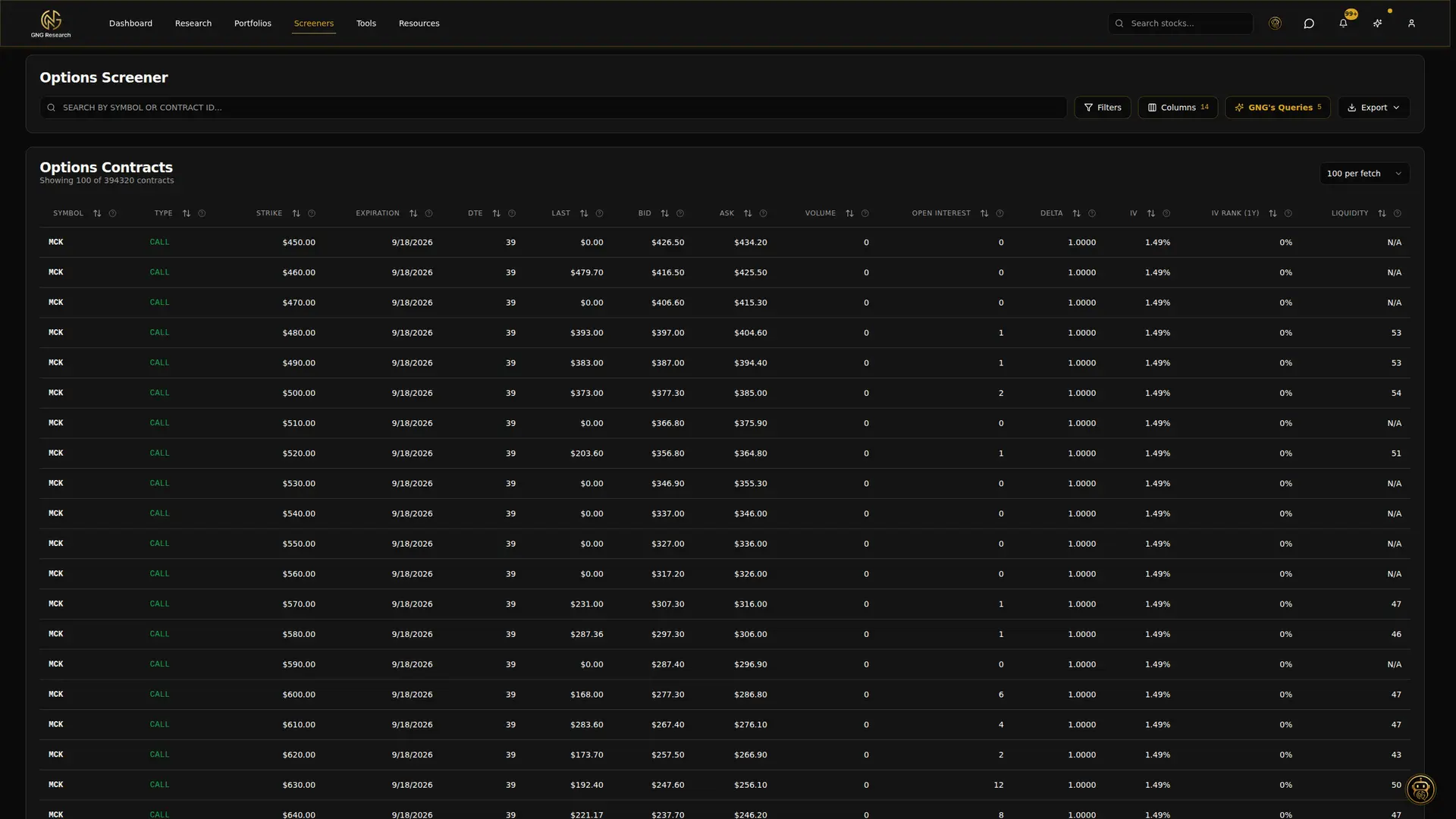Image resolution: width=1456 pixels, height=819 pixels.
Task: Click the $203.60 last price value
Action: click(587, 453)
